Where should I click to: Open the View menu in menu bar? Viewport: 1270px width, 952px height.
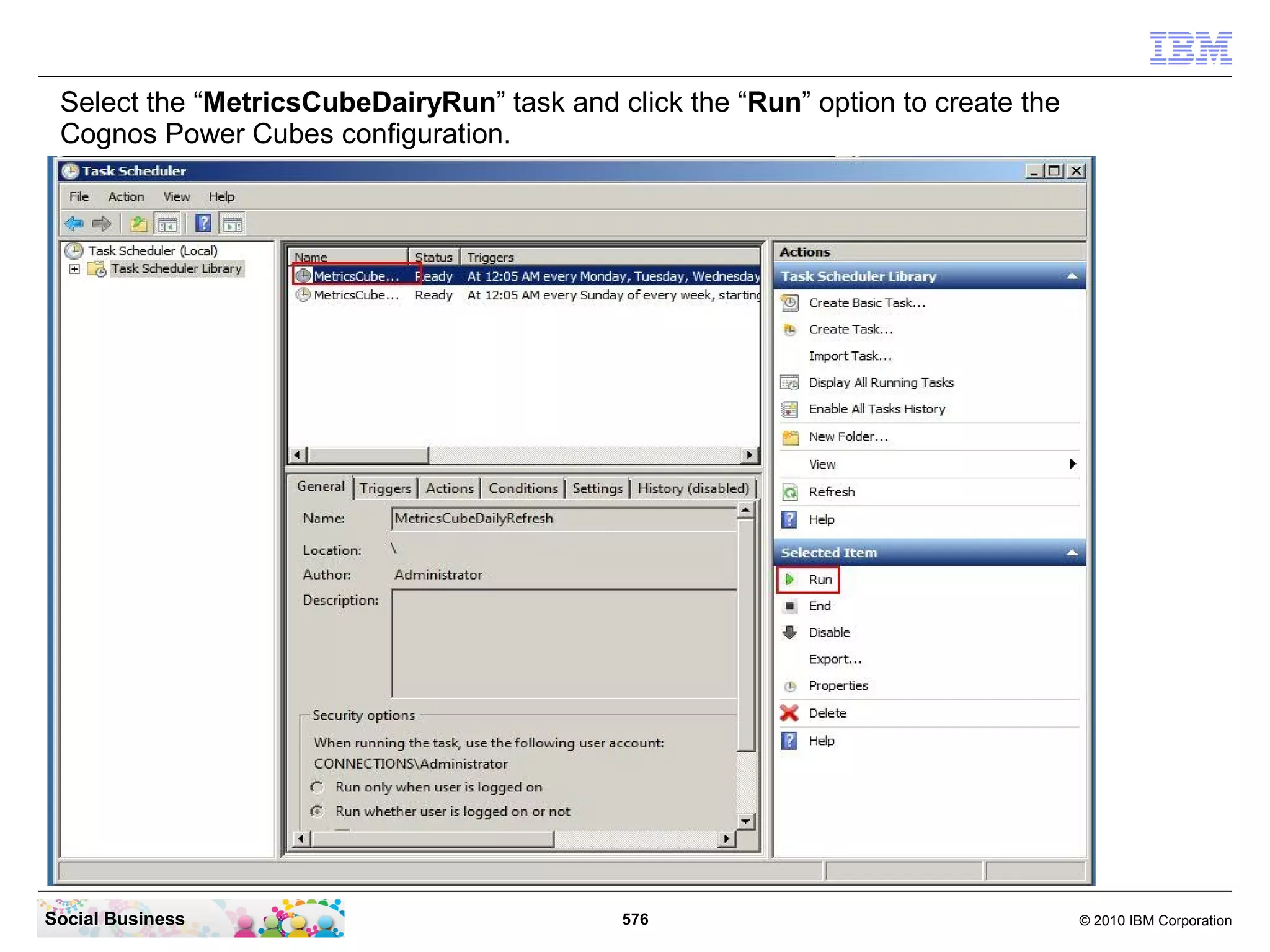pos(177,197)
